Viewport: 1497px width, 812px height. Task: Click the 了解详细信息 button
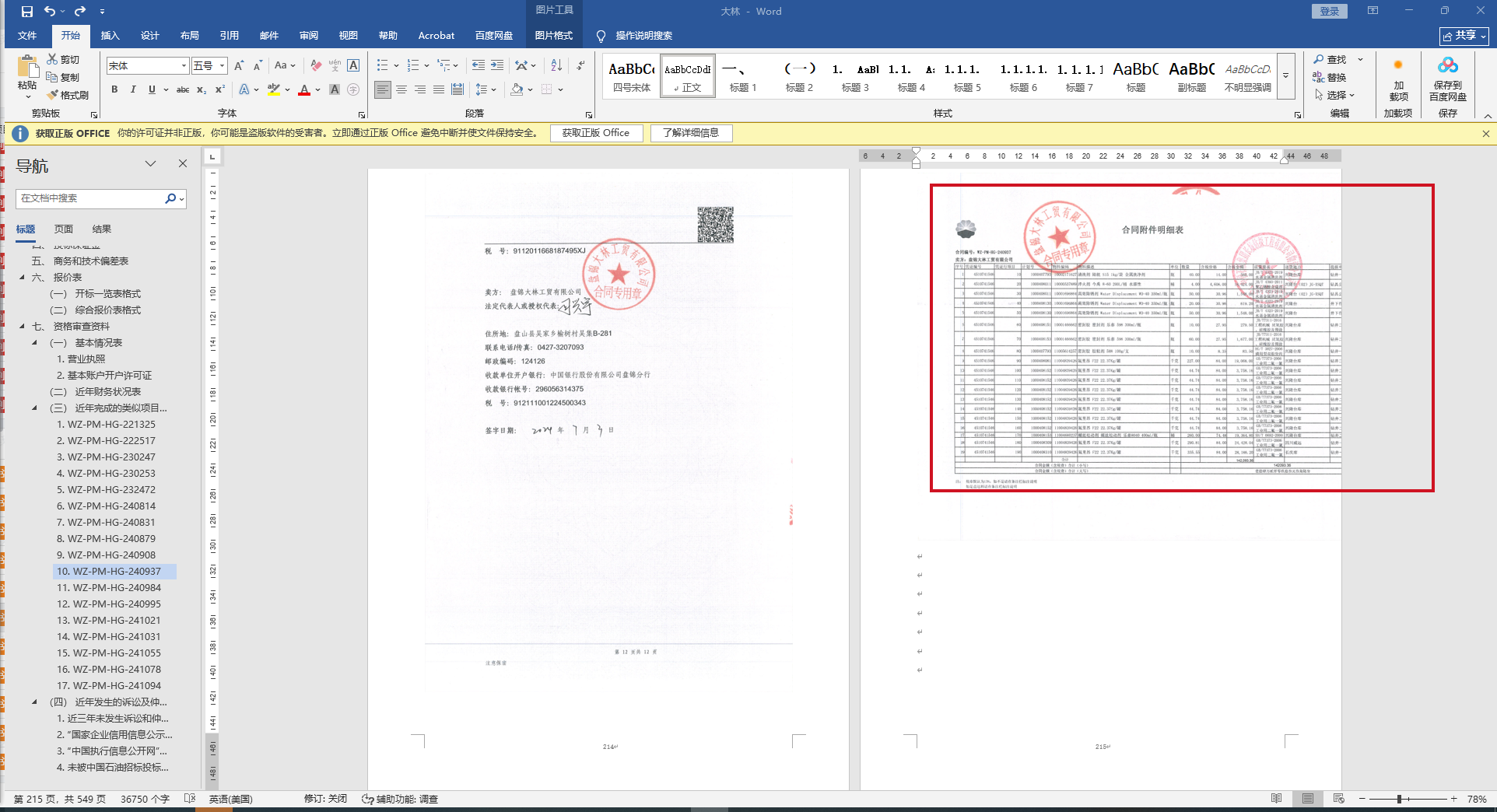pos(691,133)
